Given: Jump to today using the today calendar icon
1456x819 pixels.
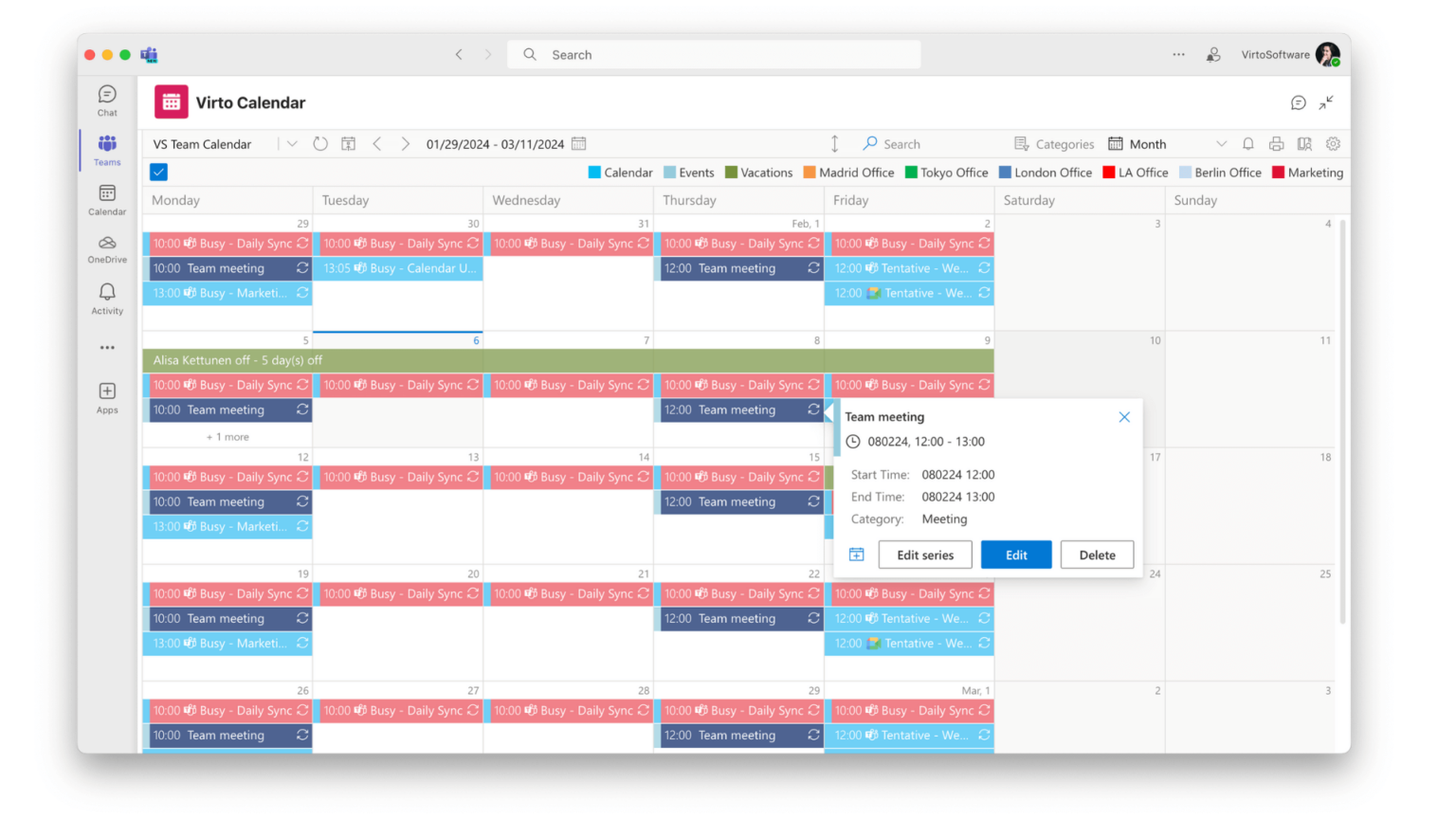Looking at the screenshot, I should [x=349, y=142].
